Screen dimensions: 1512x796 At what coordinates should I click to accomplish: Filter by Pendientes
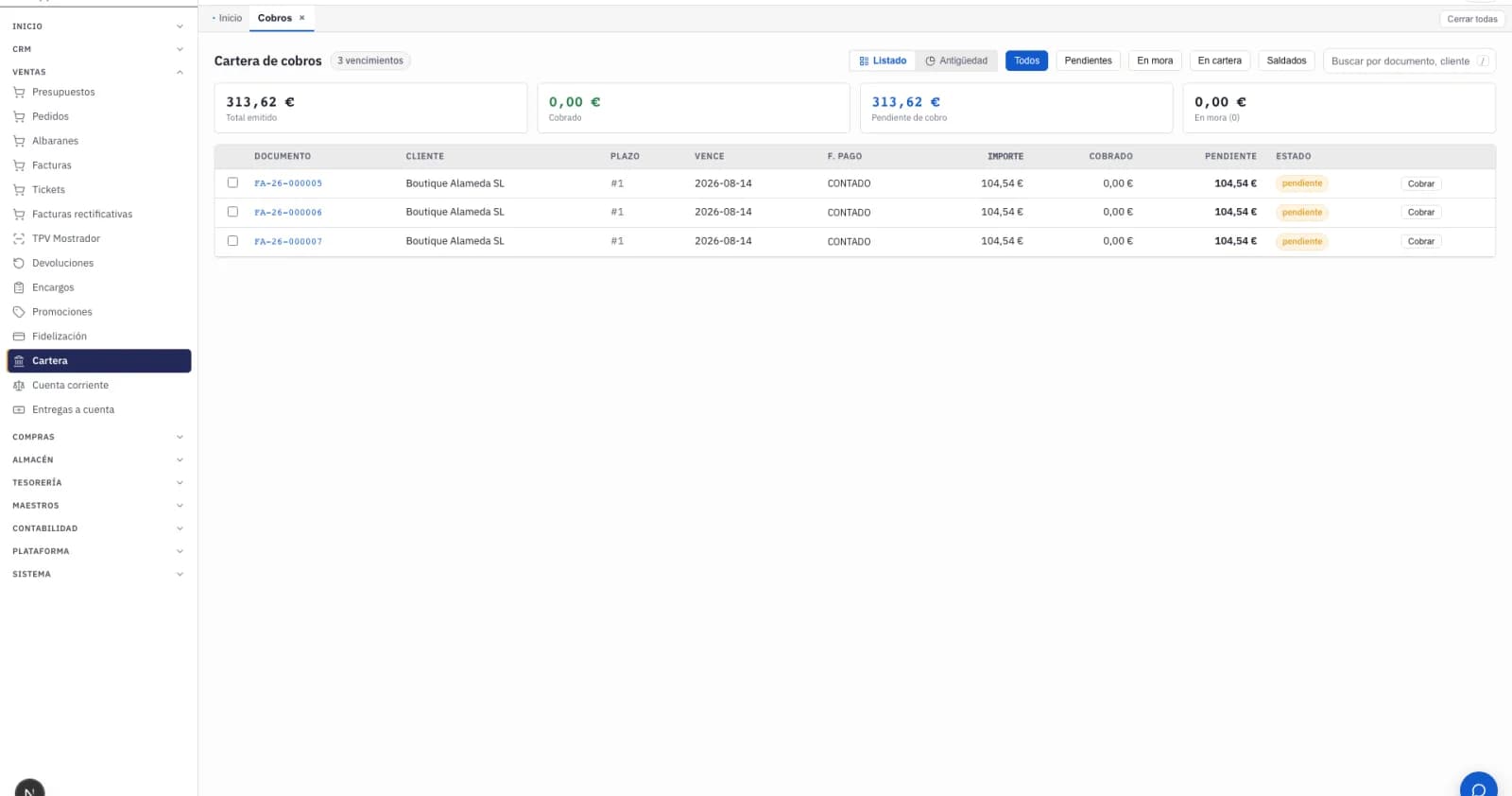click(1088, 61)
